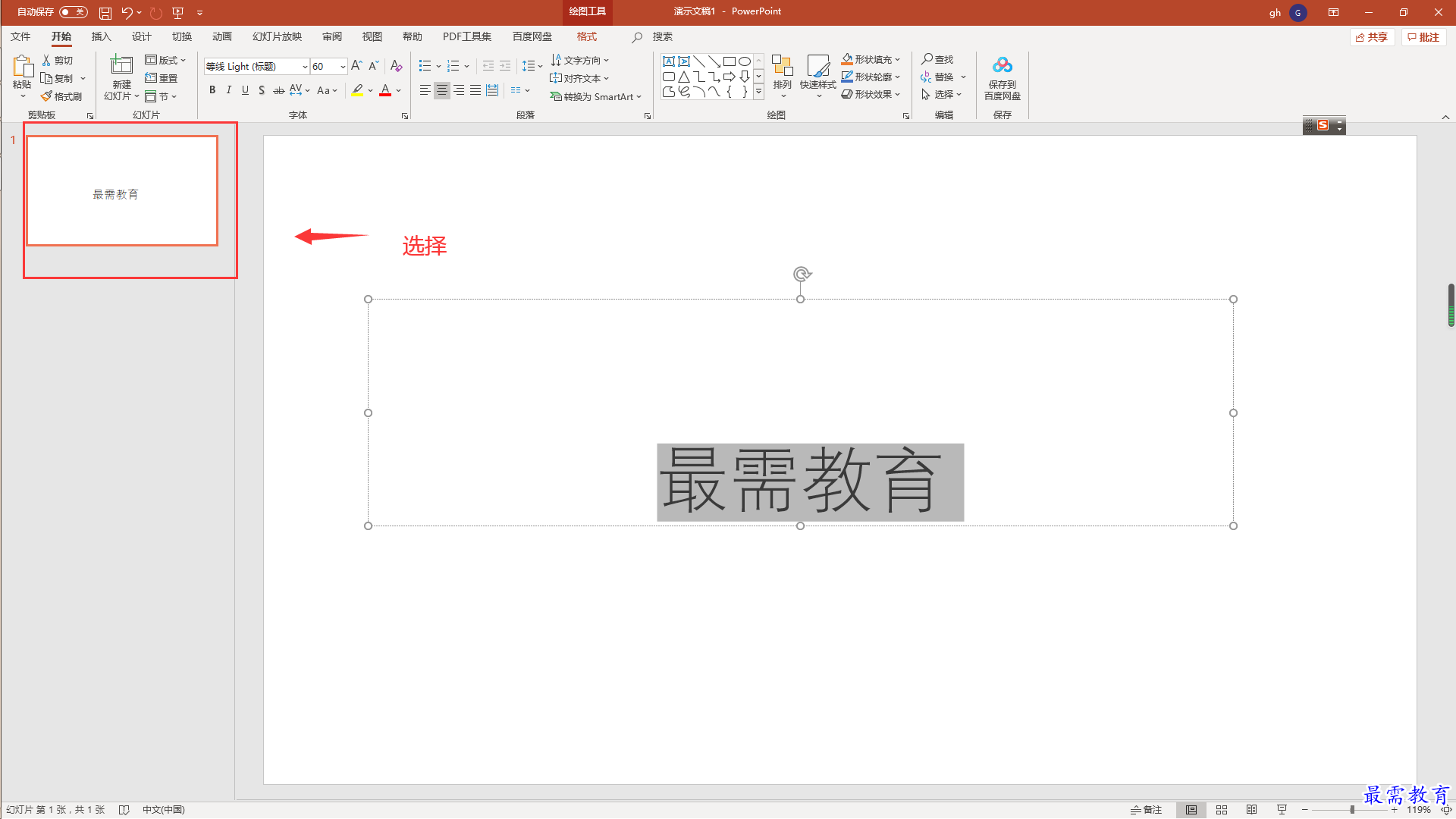The image size is (1456, 819).
Task: Click the Comments (批注) button
Action: pos(1423,37)
